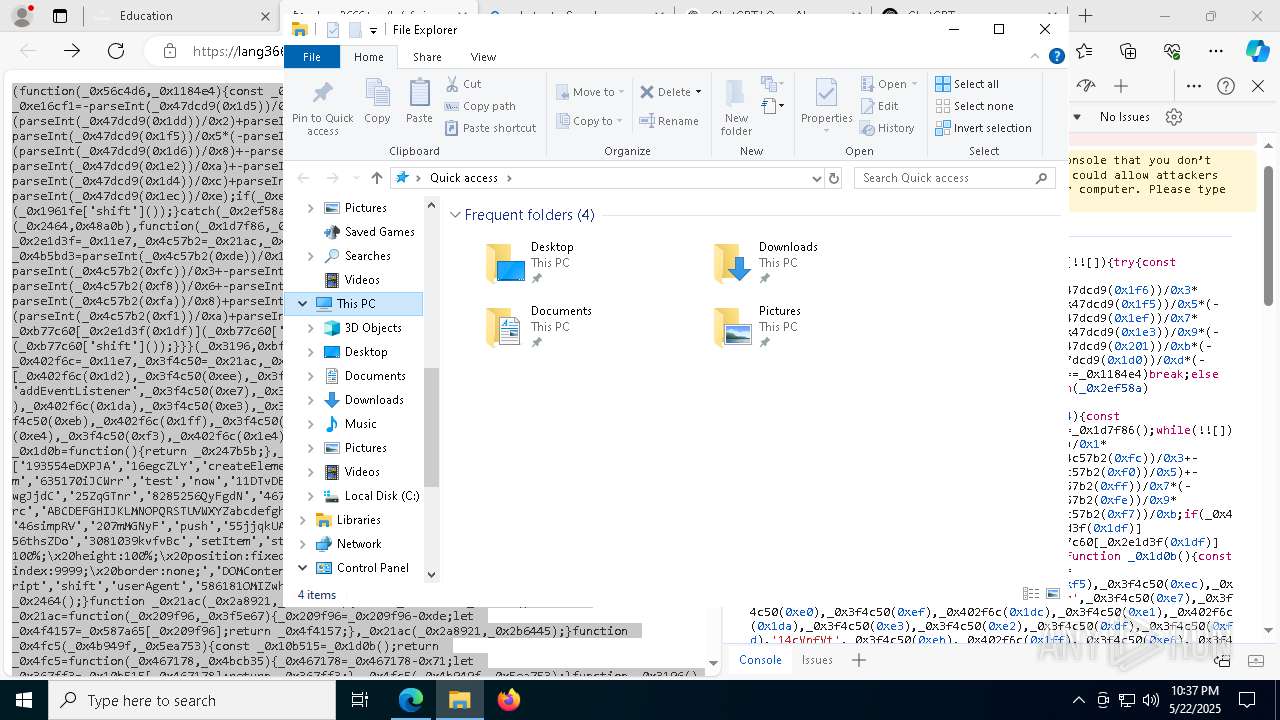This screenshot has height=720, width=1280.
Task: Select Control Panel in the navigation pane
Action: click(372, 568)
